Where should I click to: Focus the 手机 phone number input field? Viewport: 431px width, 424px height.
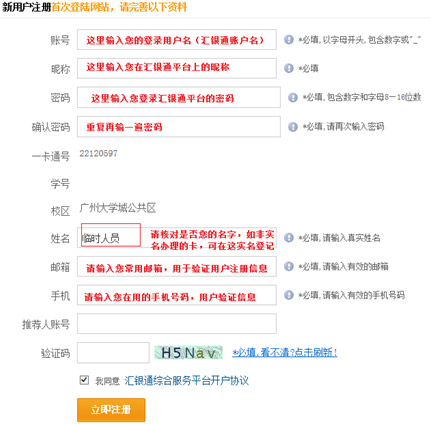(177, 295)
